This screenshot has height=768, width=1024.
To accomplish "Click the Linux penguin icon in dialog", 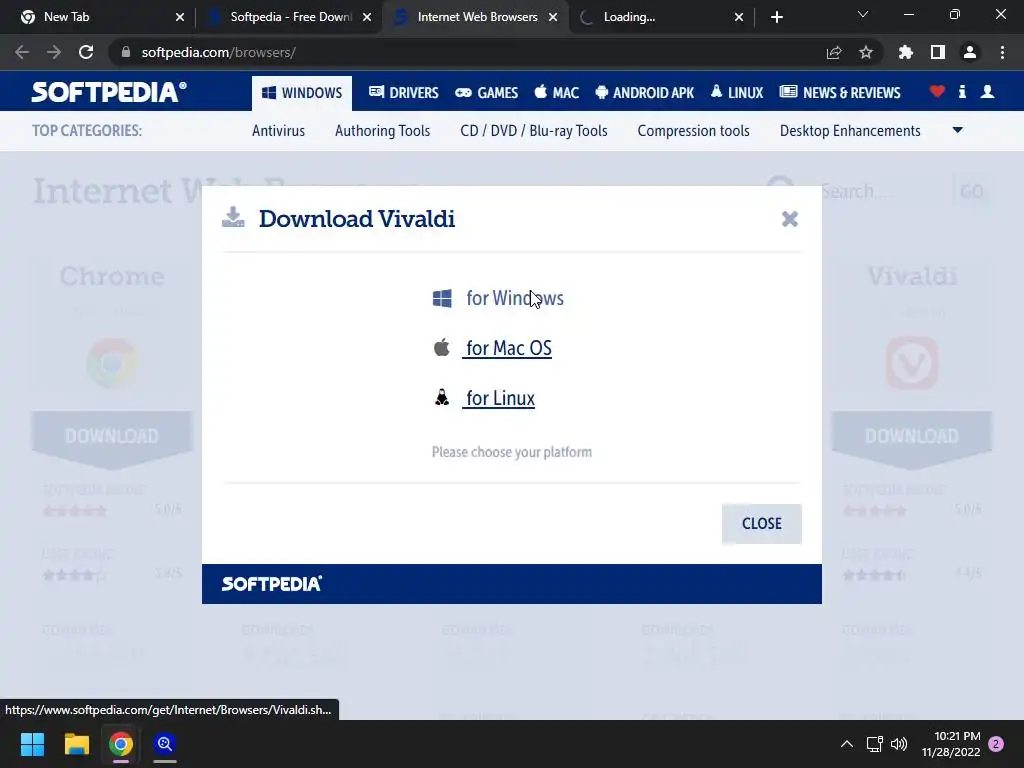I will tap(442, 398).
